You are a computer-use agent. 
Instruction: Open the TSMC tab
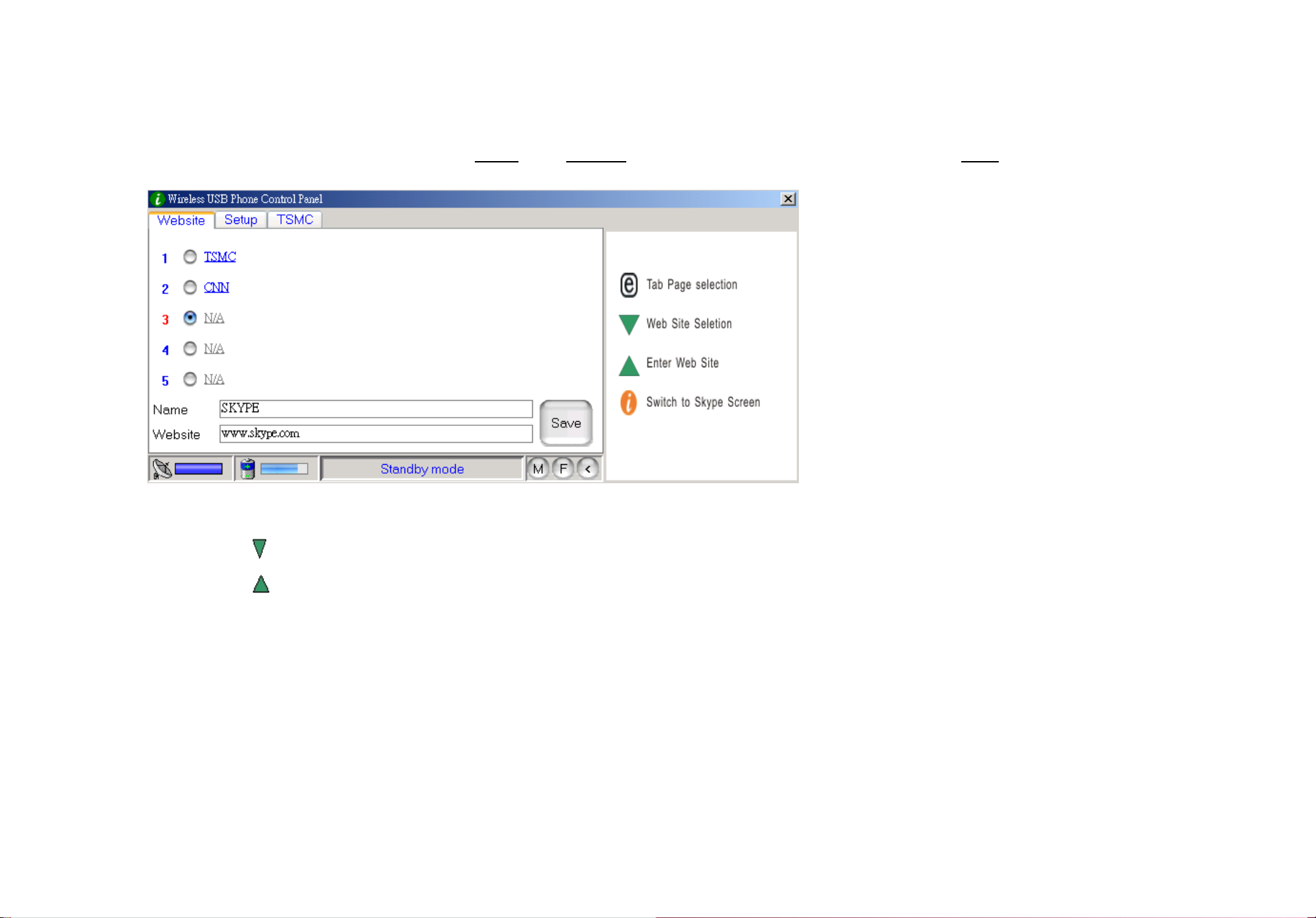point(295,220)
